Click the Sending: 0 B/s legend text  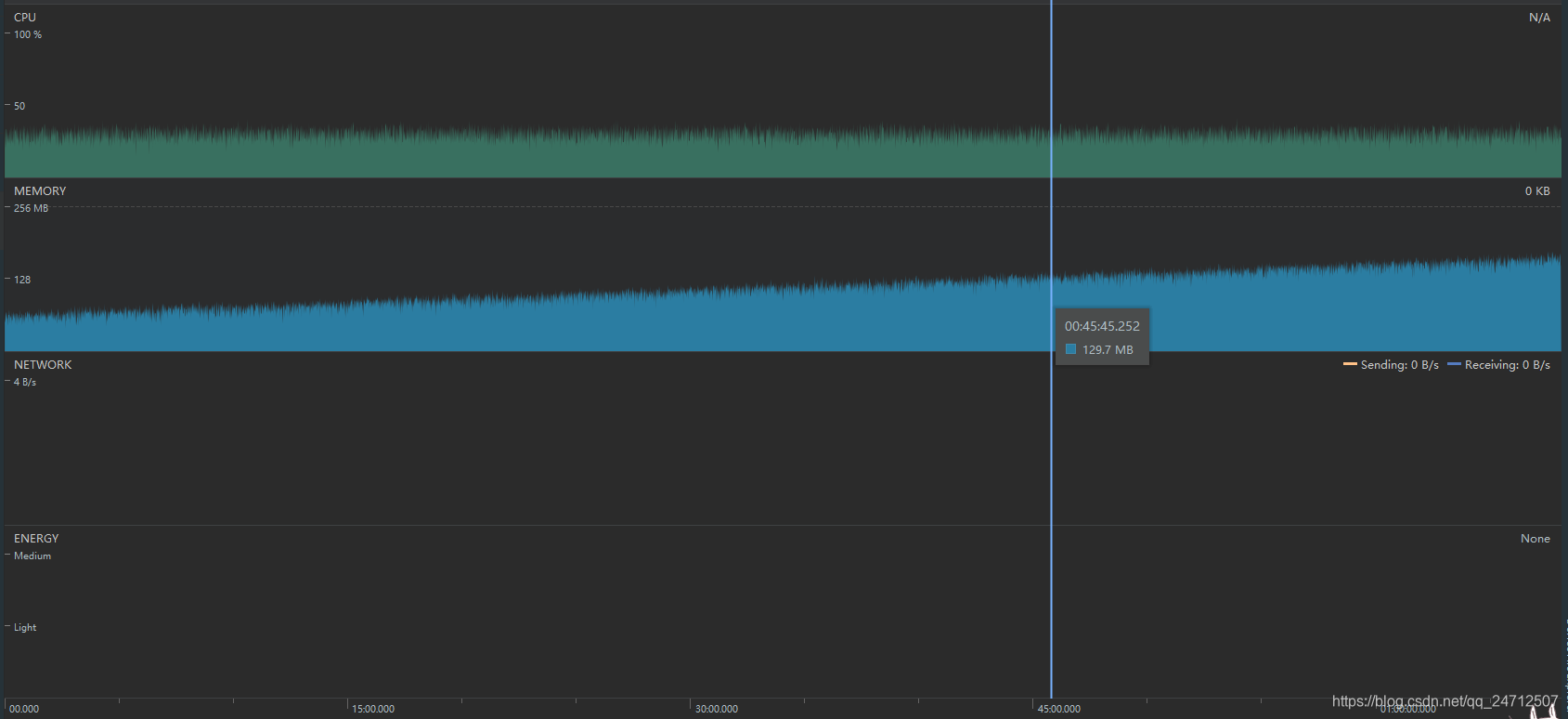(1400, 365)
